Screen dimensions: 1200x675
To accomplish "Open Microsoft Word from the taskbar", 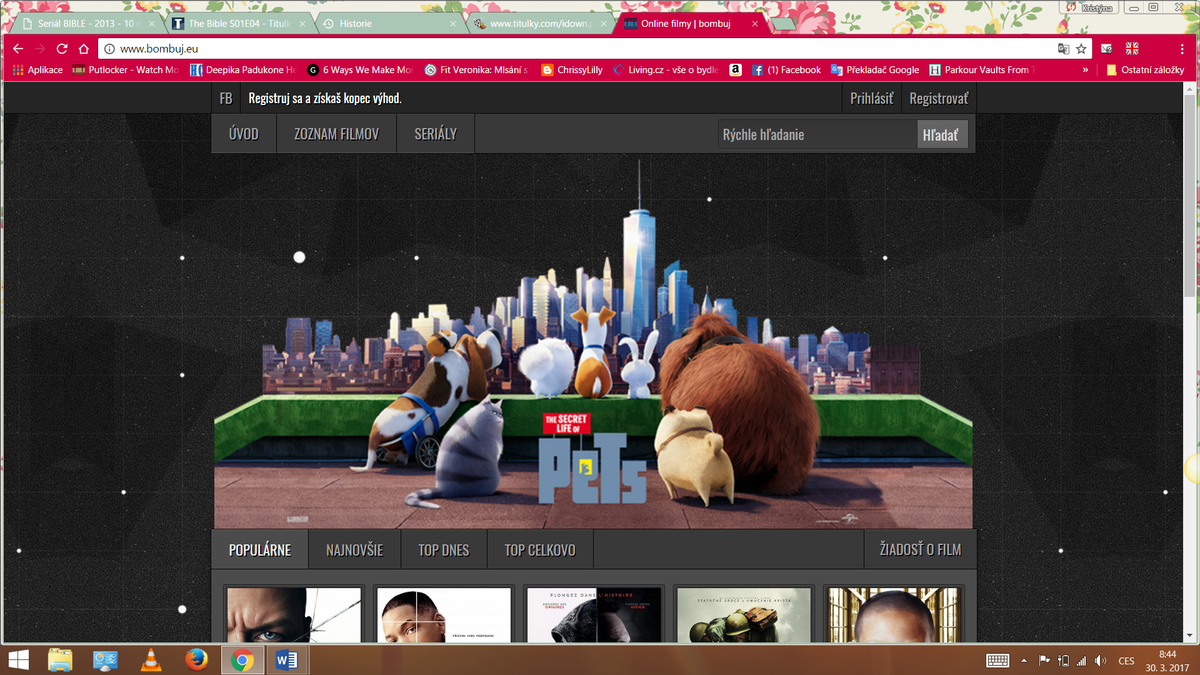I will click(286, 660).
